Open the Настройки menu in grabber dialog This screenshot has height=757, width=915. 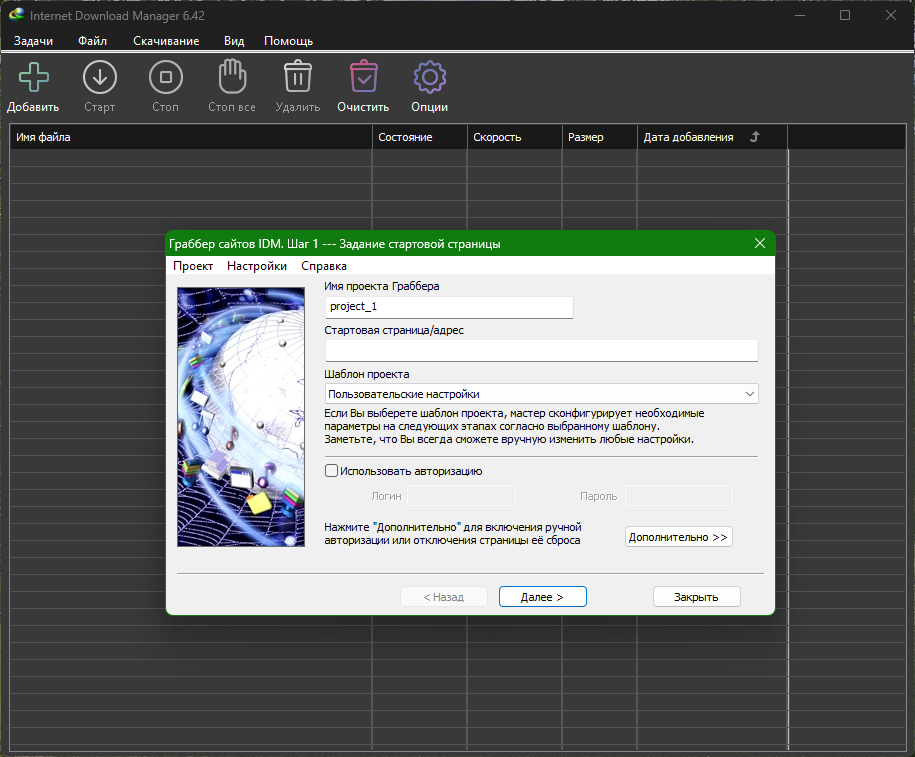pos(257,266)
